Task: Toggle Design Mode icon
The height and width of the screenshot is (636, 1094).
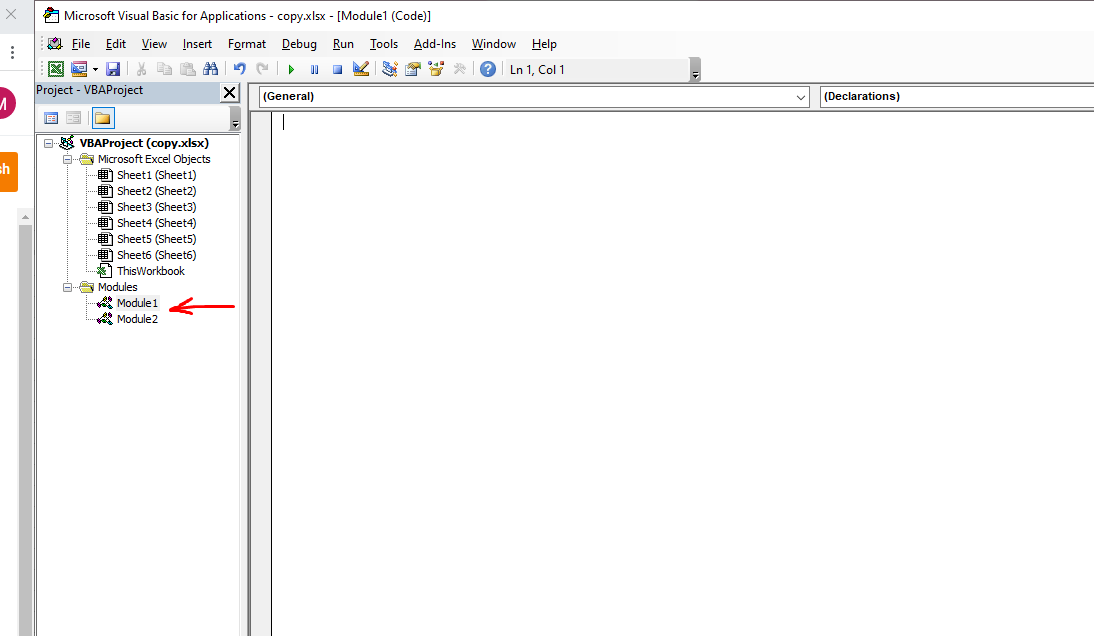Action: point(361,69)
